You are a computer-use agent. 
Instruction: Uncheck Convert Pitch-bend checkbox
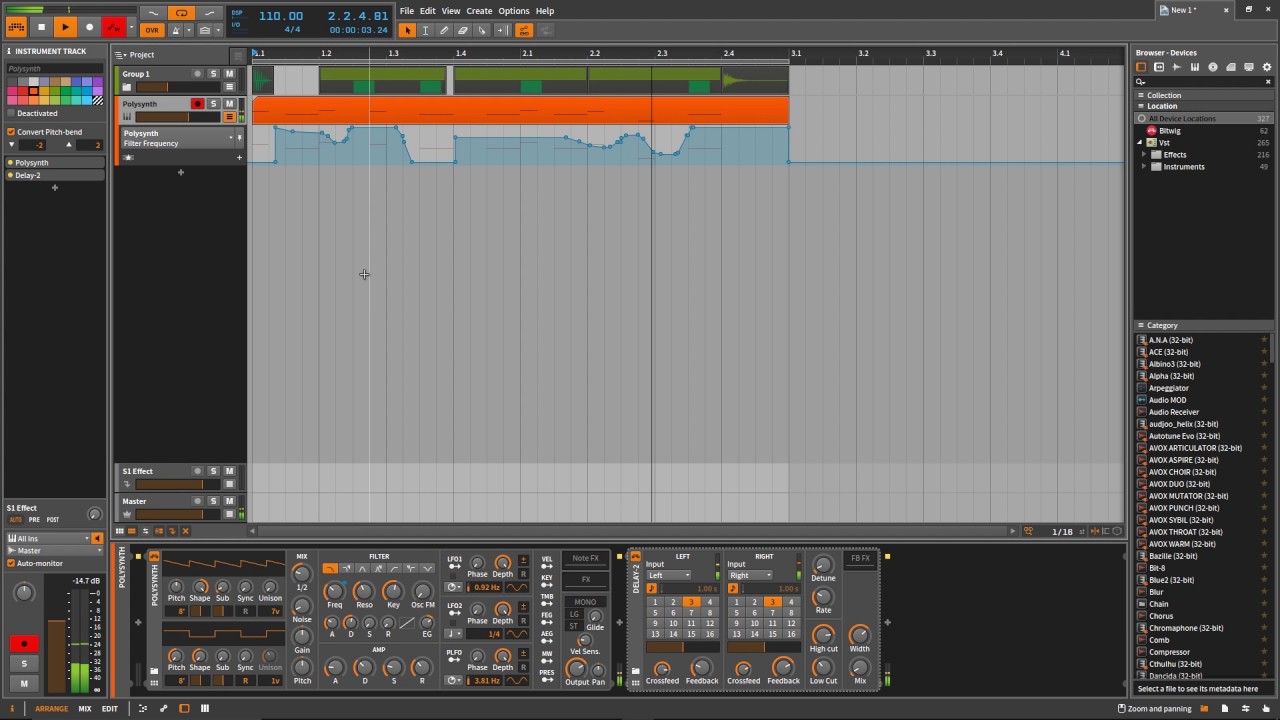tap(11, 132)
